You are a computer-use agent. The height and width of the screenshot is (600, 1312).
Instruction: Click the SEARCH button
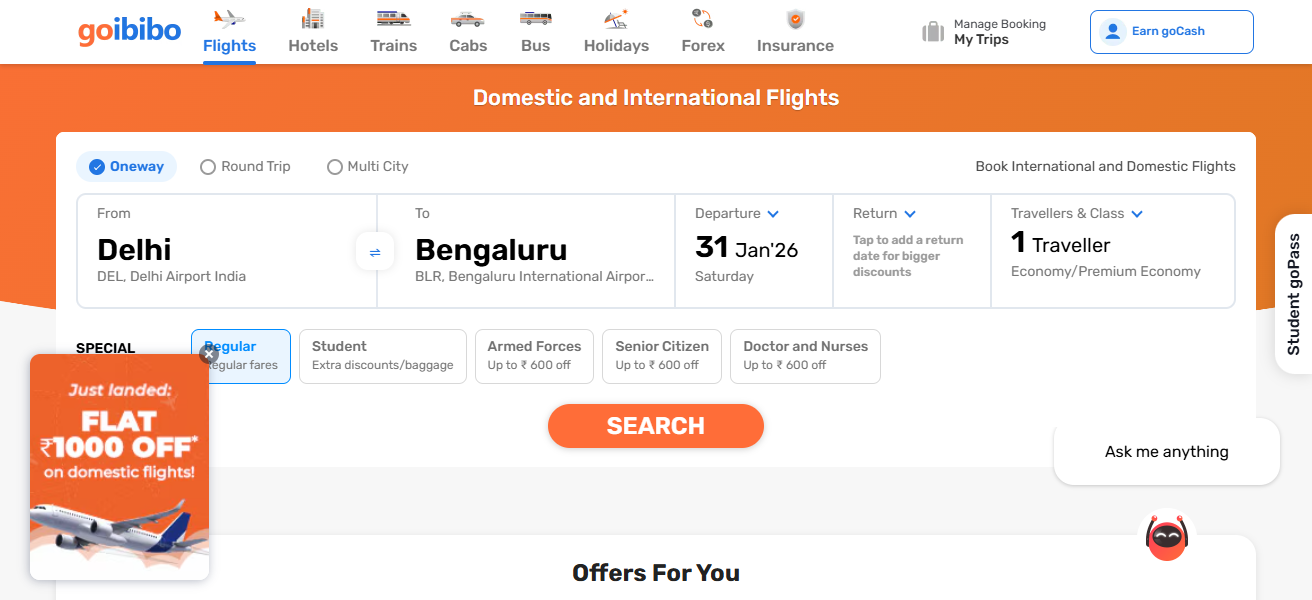tap(655, 425)
